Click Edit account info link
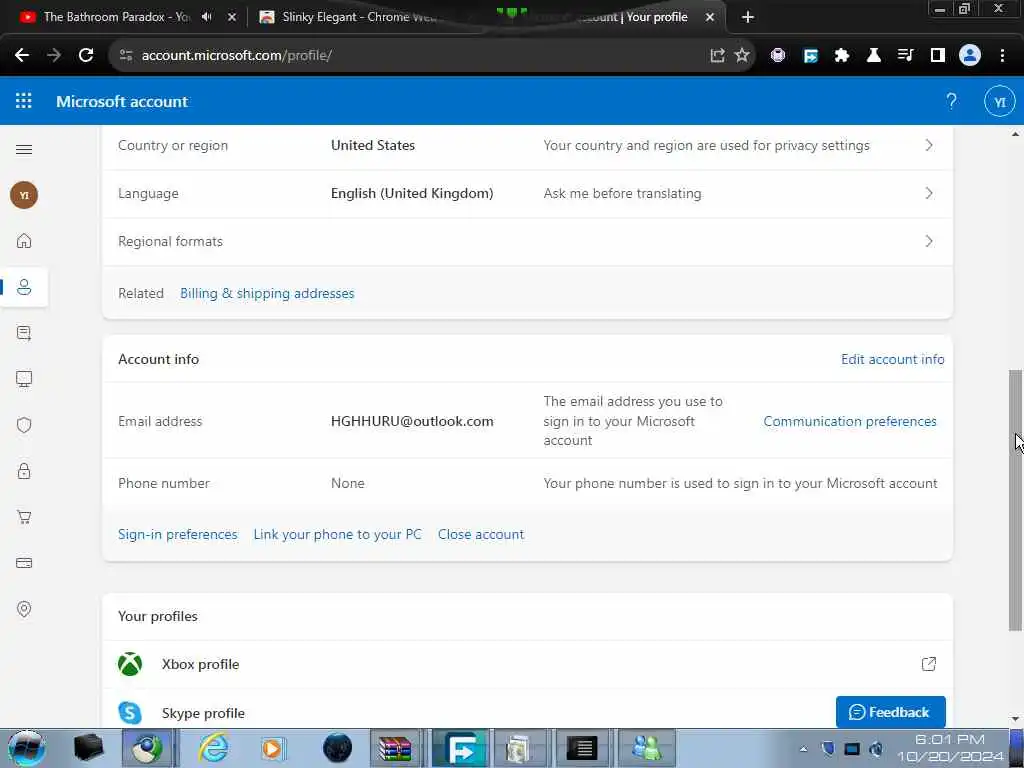The height and width of the screenshot is (768, 1024). (x=892, y=359)
